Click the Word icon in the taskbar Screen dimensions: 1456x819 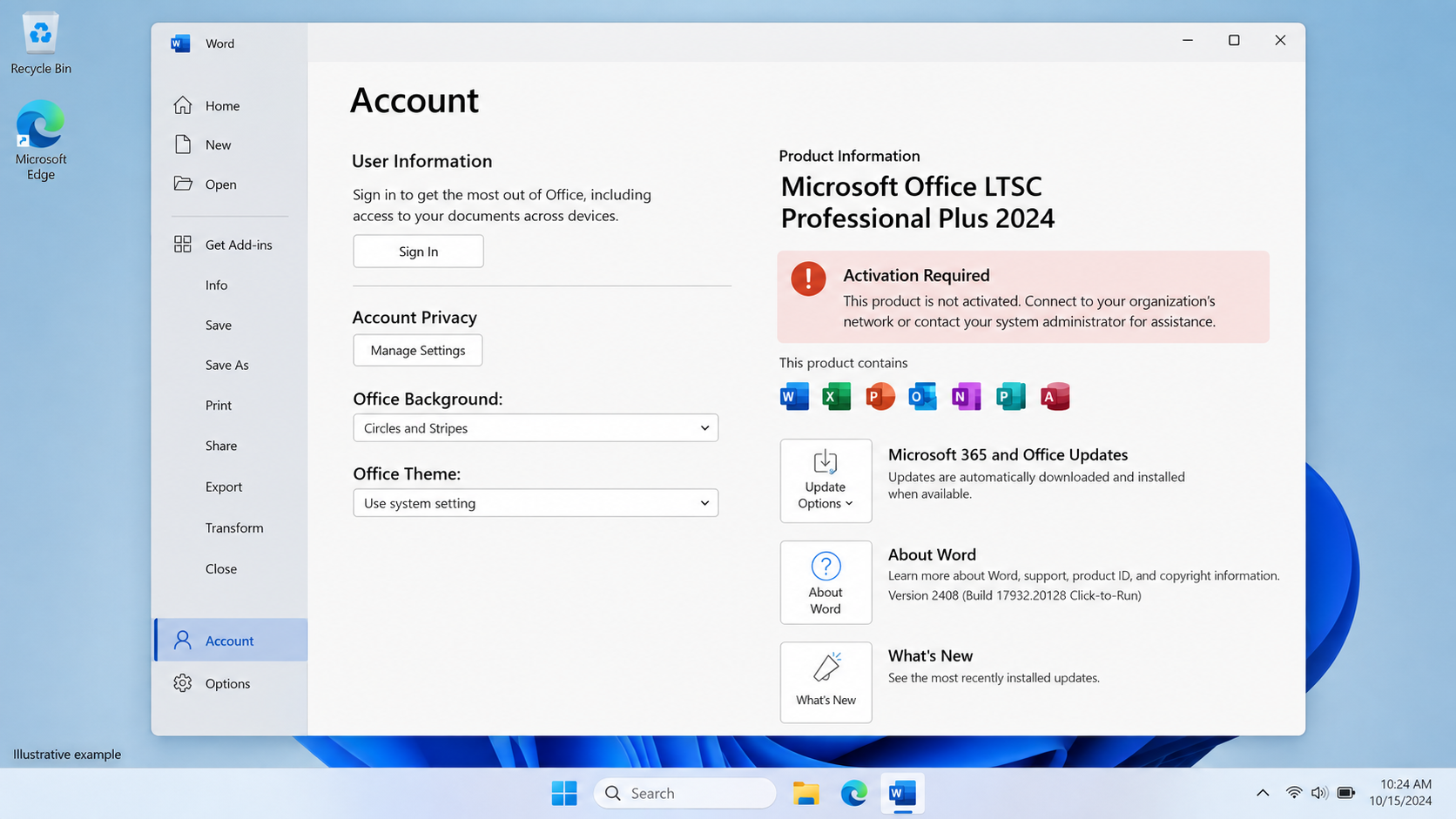point(902,793)
